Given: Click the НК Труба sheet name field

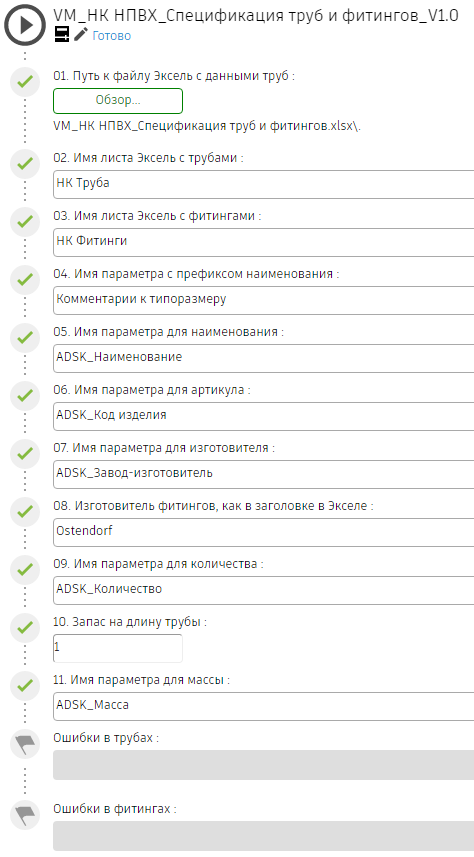Looking at the screenshot, I should point(264,184).
